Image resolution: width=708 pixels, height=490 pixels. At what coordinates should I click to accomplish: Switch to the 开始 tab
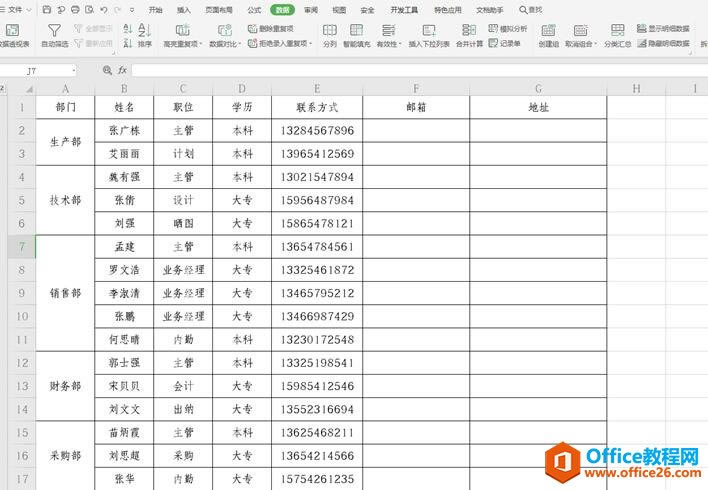click(x=155, y=9)
